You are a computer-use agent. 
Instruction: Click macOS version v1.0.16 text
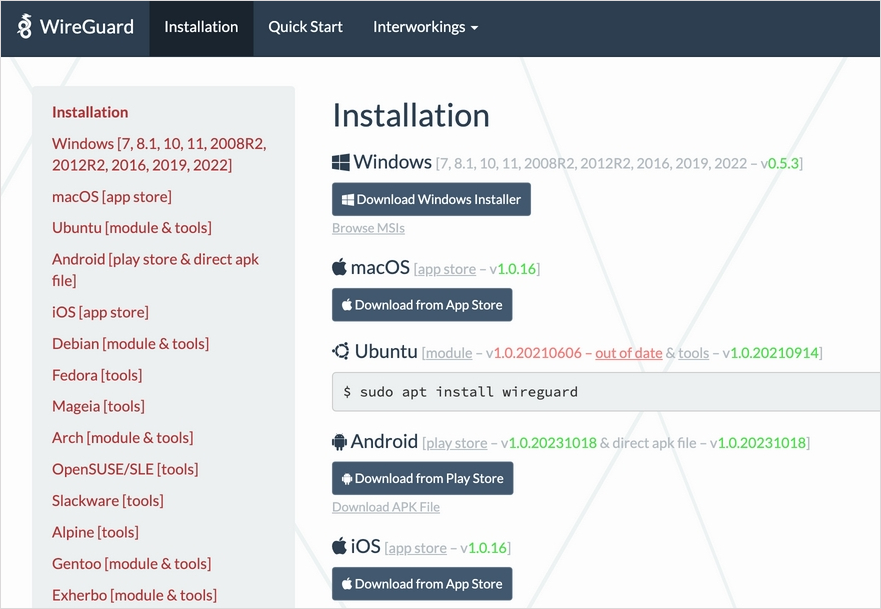[x=512, y=269]
